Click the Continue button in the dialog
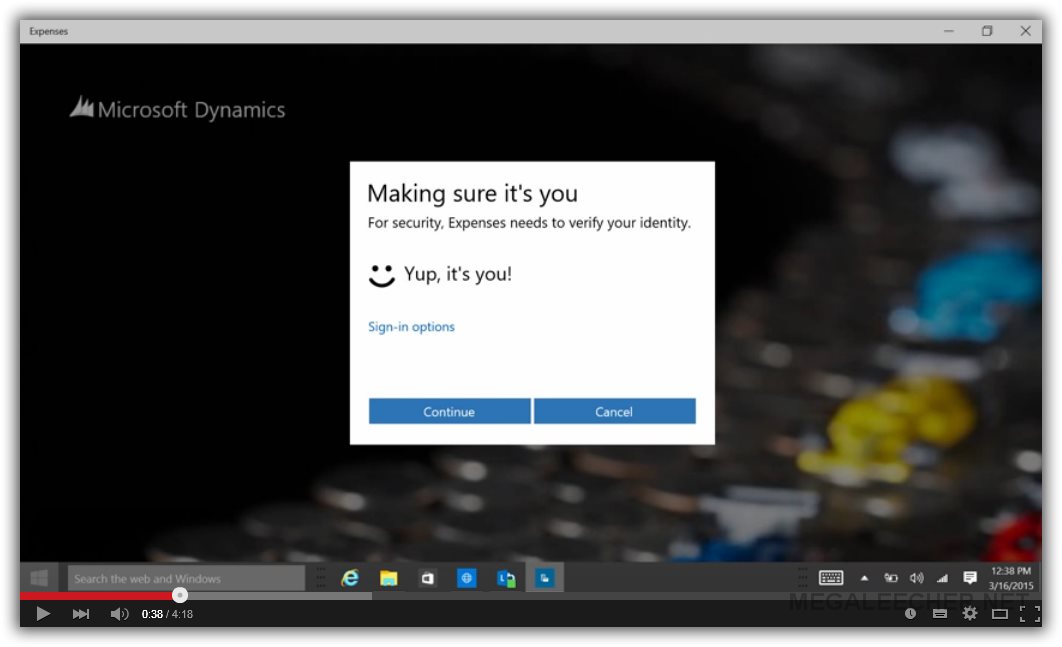Viewport: 1062px width, 647px height. coord(449,411)
